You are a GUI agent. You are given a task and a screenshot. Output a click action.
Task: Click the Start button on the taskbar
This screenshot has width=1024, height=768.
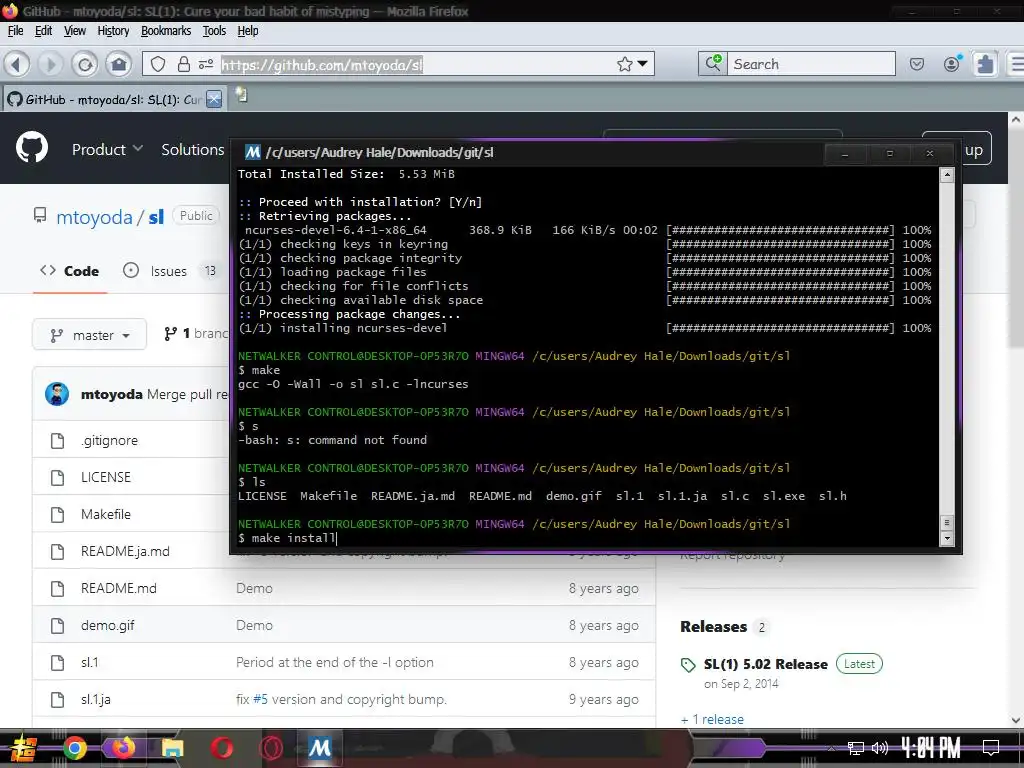[23, 748]
